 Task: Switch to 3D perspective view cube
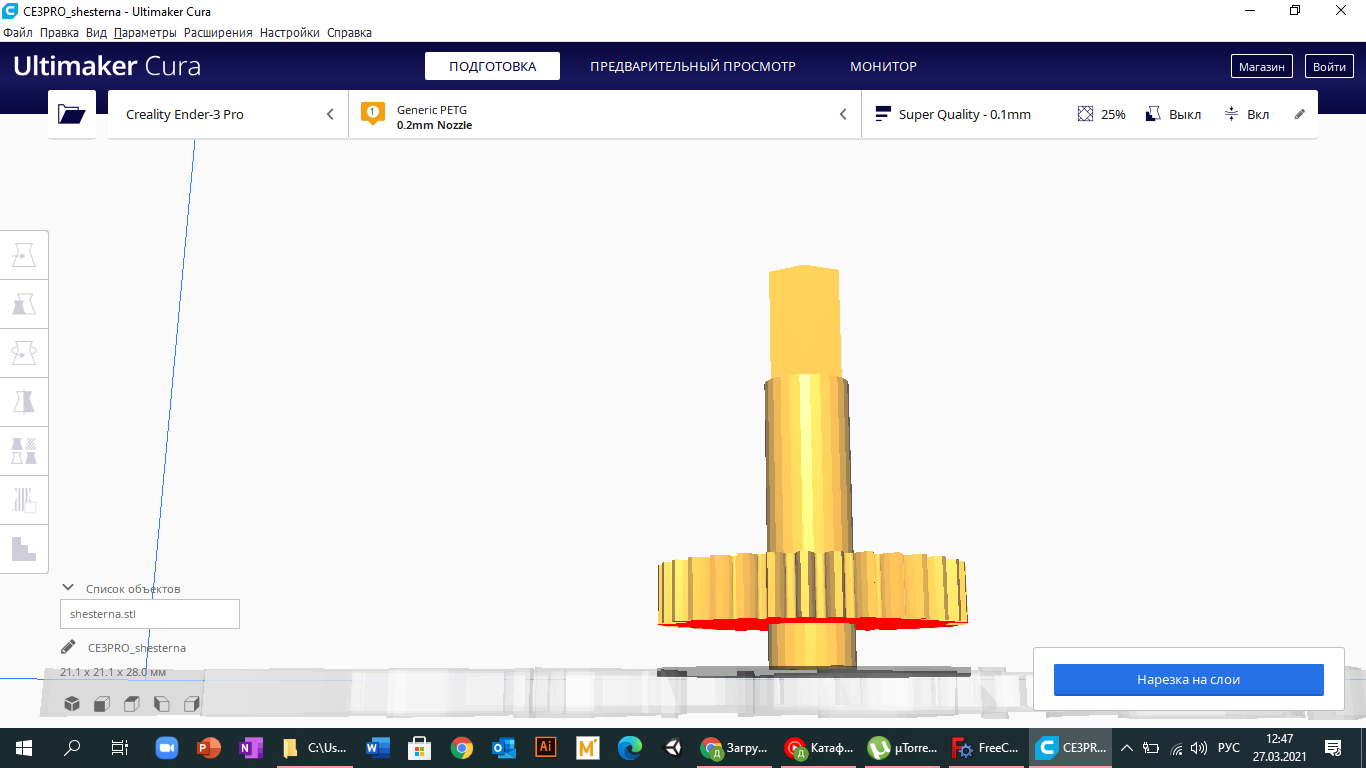(x=72, y=704)
